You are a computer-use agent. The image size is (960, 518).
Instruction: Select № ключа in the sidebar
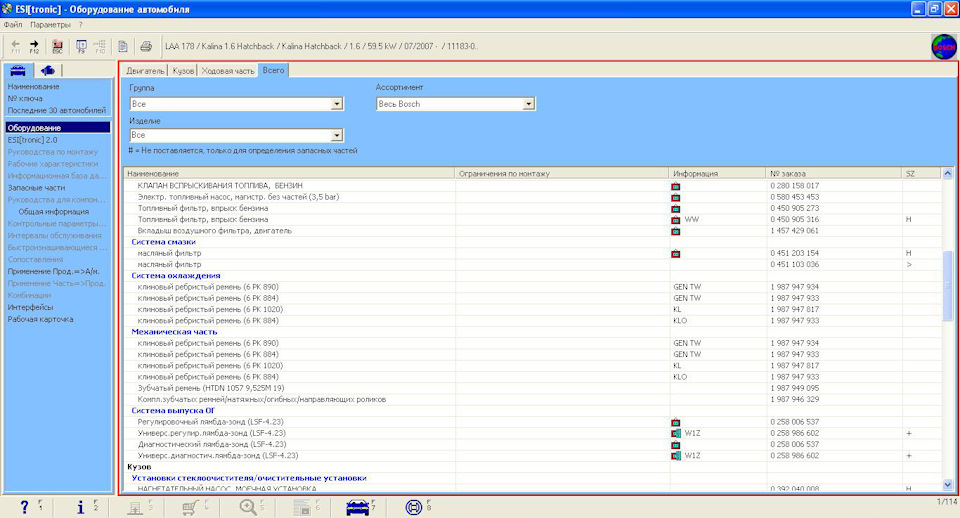coord(25,98)
